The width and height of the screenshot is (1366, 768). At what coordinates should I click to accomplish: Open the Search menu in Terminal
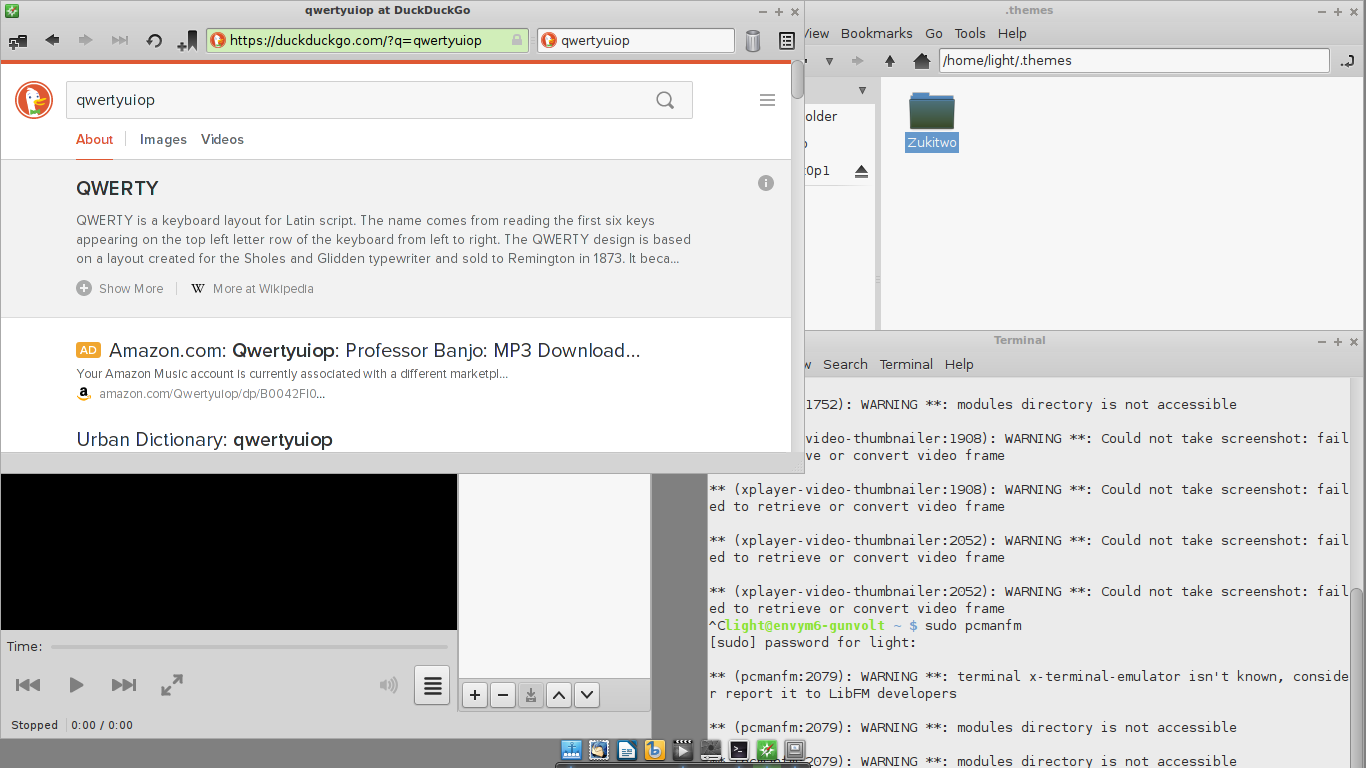coord(845,364)
